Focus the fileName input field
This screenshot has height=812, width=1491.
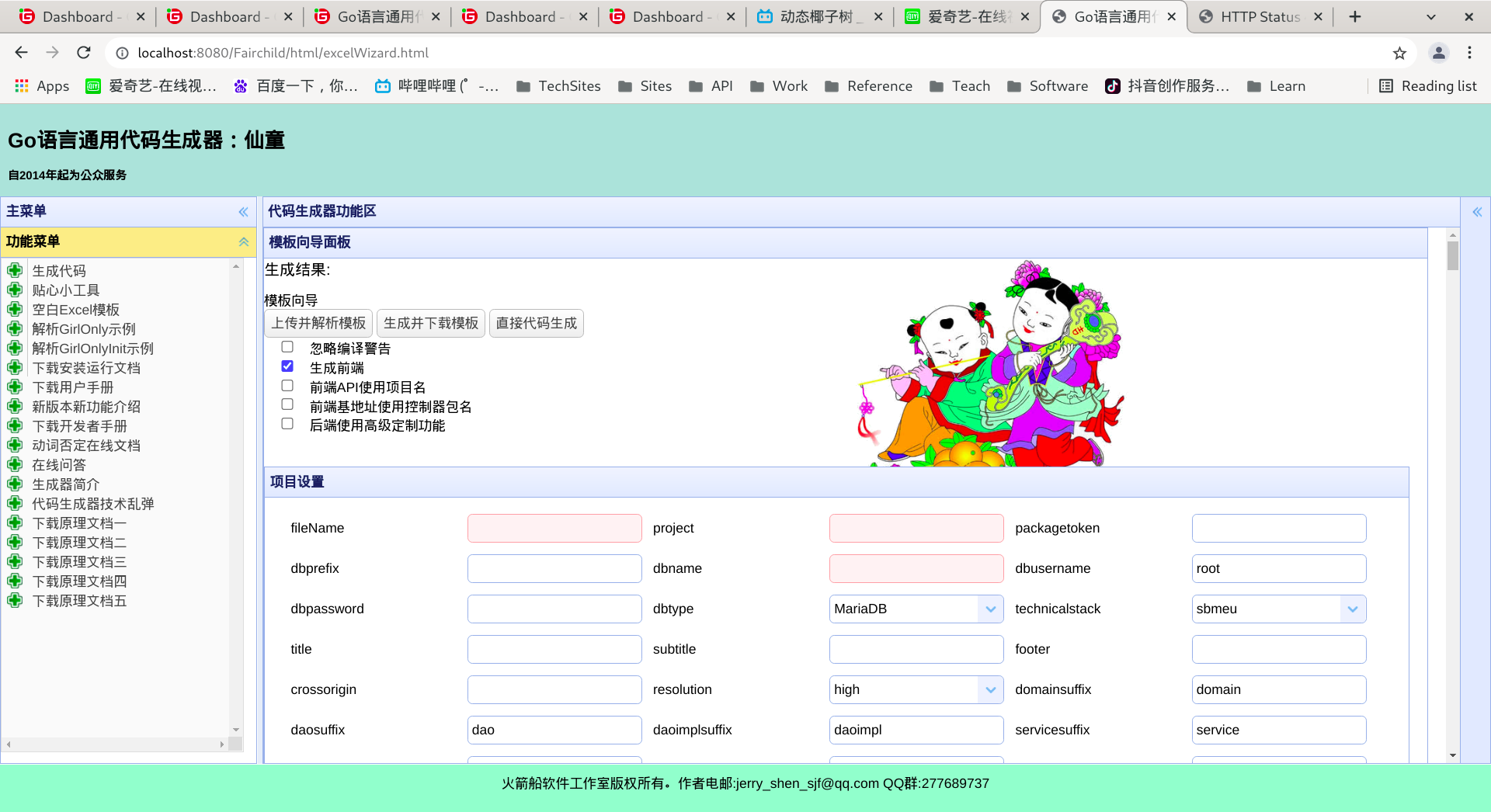click(554, 528)
